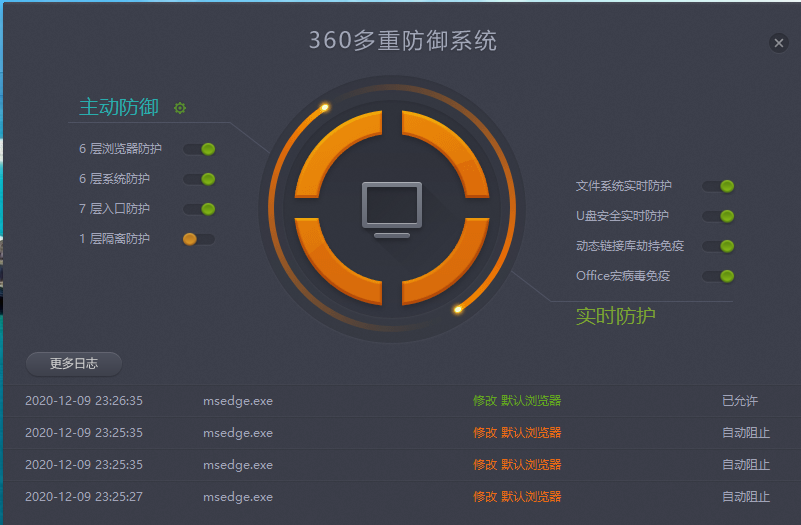
Task: Click the central monitor icon
Action: 392,209
